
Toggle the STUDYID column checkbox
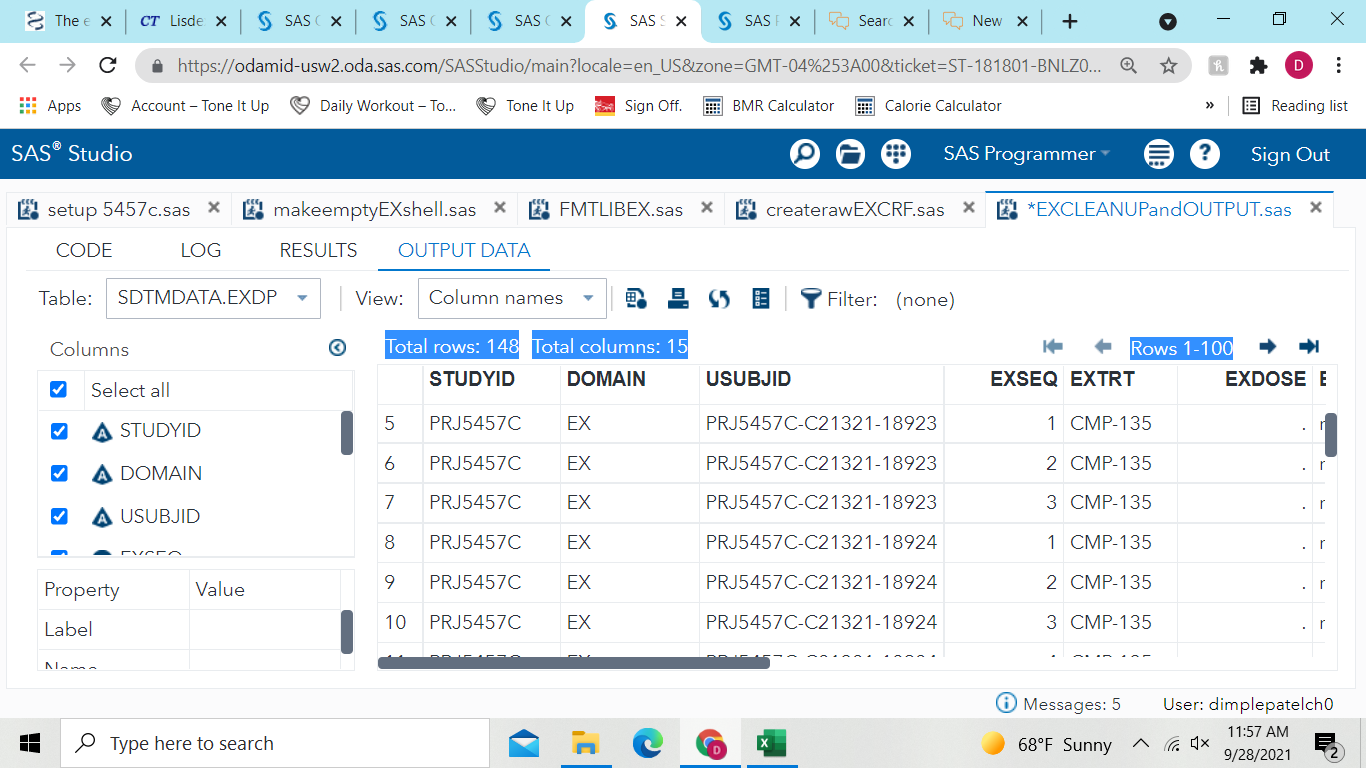tap(59, 431)
